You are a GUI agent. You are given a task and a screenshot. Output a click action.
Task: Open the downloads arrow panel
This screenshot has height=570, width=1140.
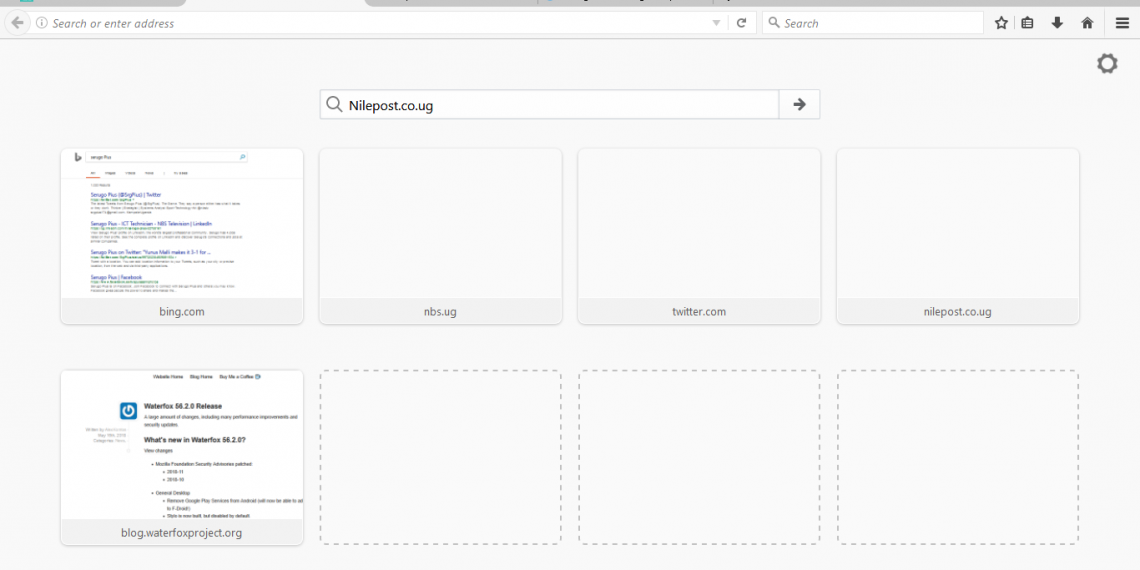pyautogui.click(x=1057, y=23)
